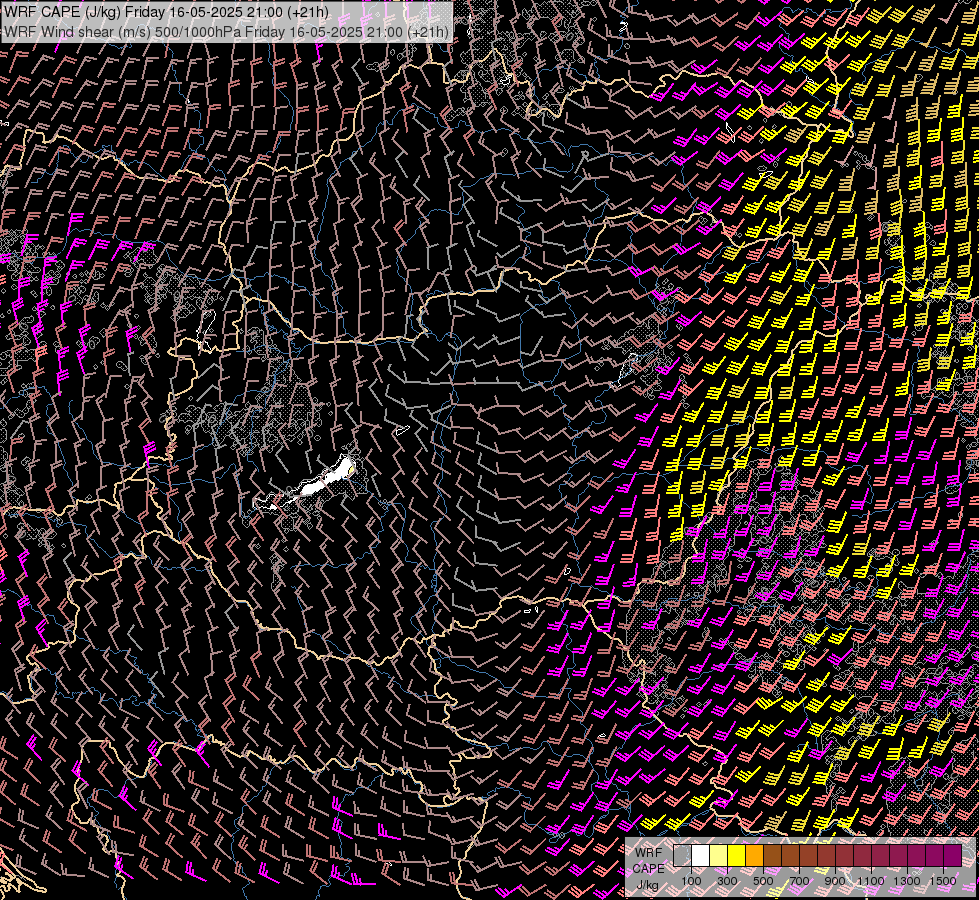Screen dimensions: 979x900
Task: Click the bright yellow CAPE legend swatch
Action: click(x=737, y=855)
